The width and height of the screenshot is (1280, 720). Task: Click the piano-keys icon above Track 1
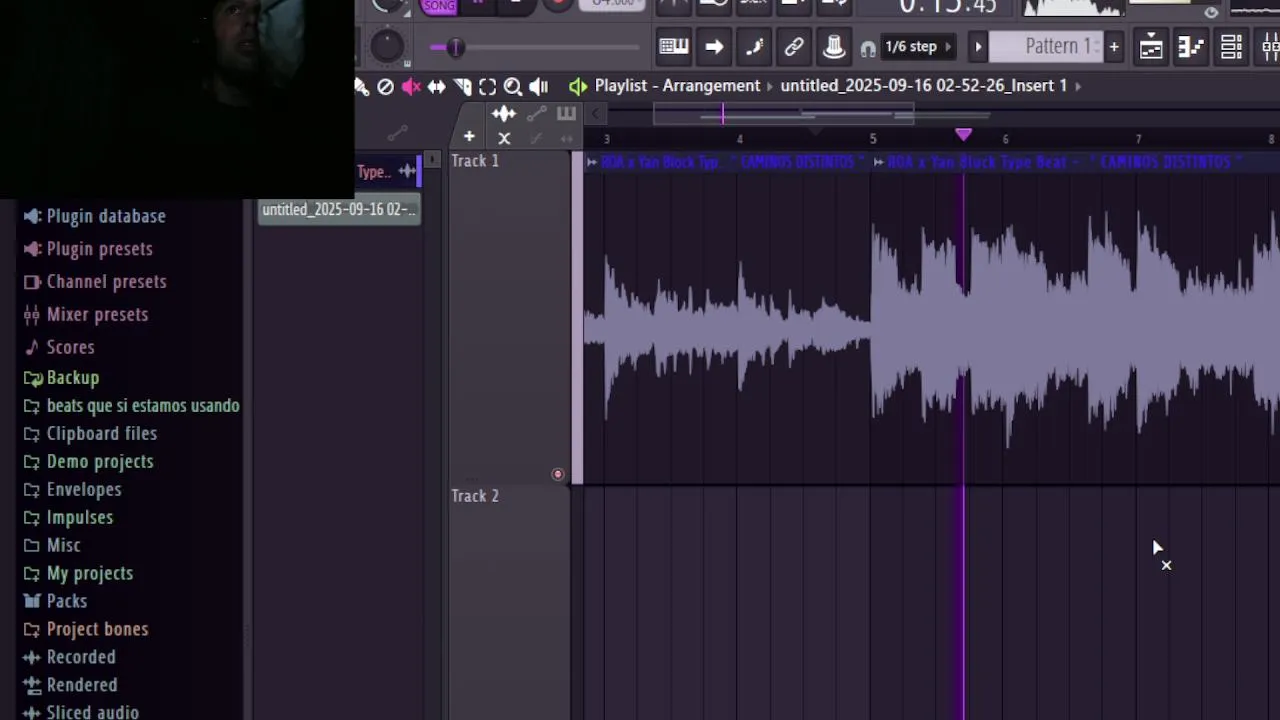566,114
